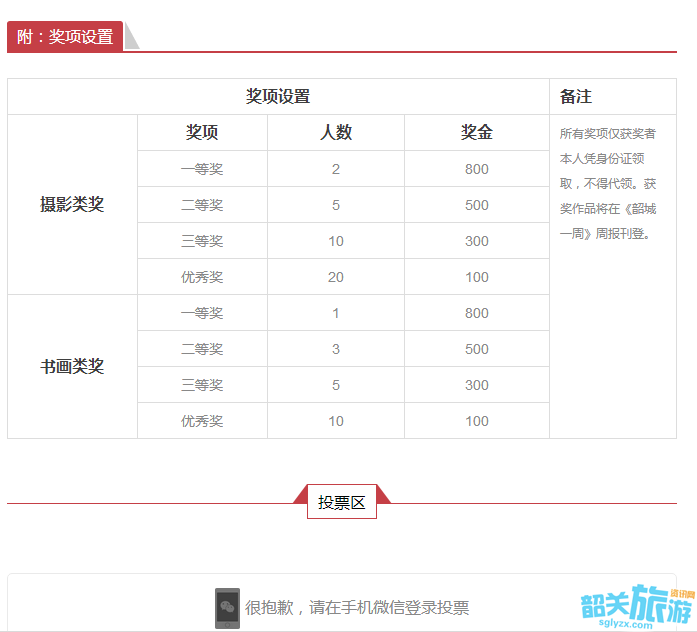Click 一等奖 in the 摄影类奖 section
Screen dimensions: 697x632
point(202,169)
